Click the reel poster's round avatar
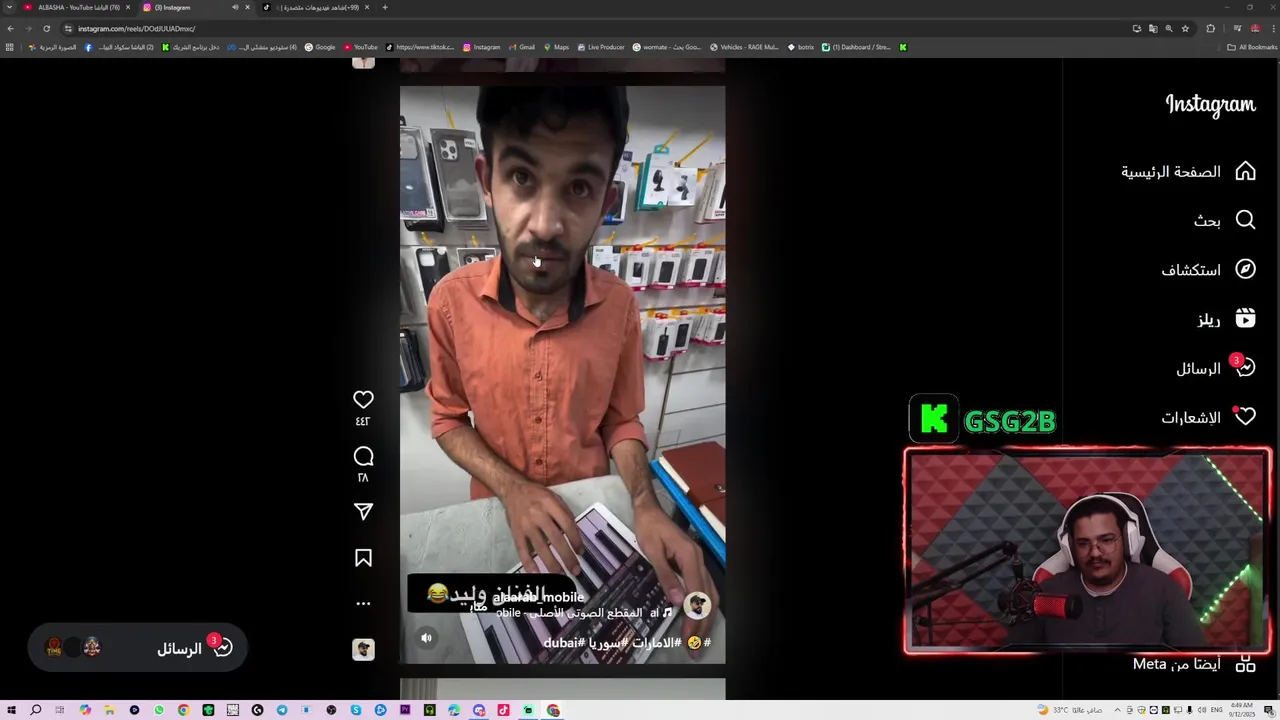This screenshot has height=720, width=1280. click(697, 605)
